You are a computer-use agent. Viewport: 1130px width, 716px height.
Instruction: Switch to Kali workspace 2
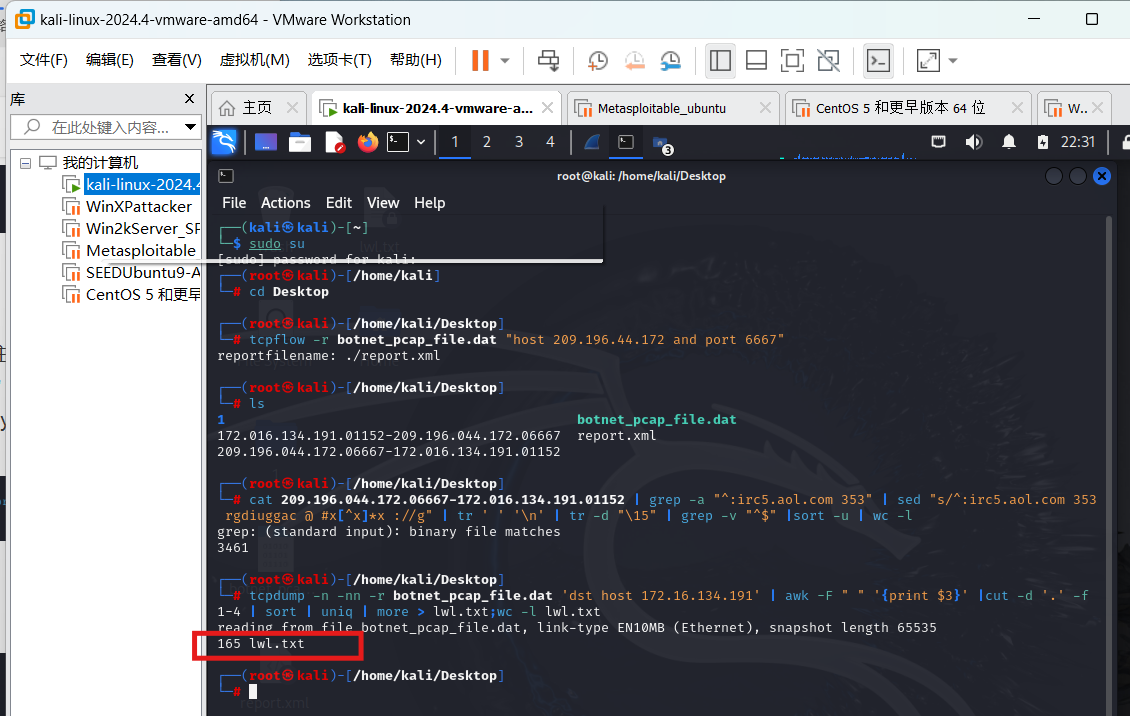486,142
